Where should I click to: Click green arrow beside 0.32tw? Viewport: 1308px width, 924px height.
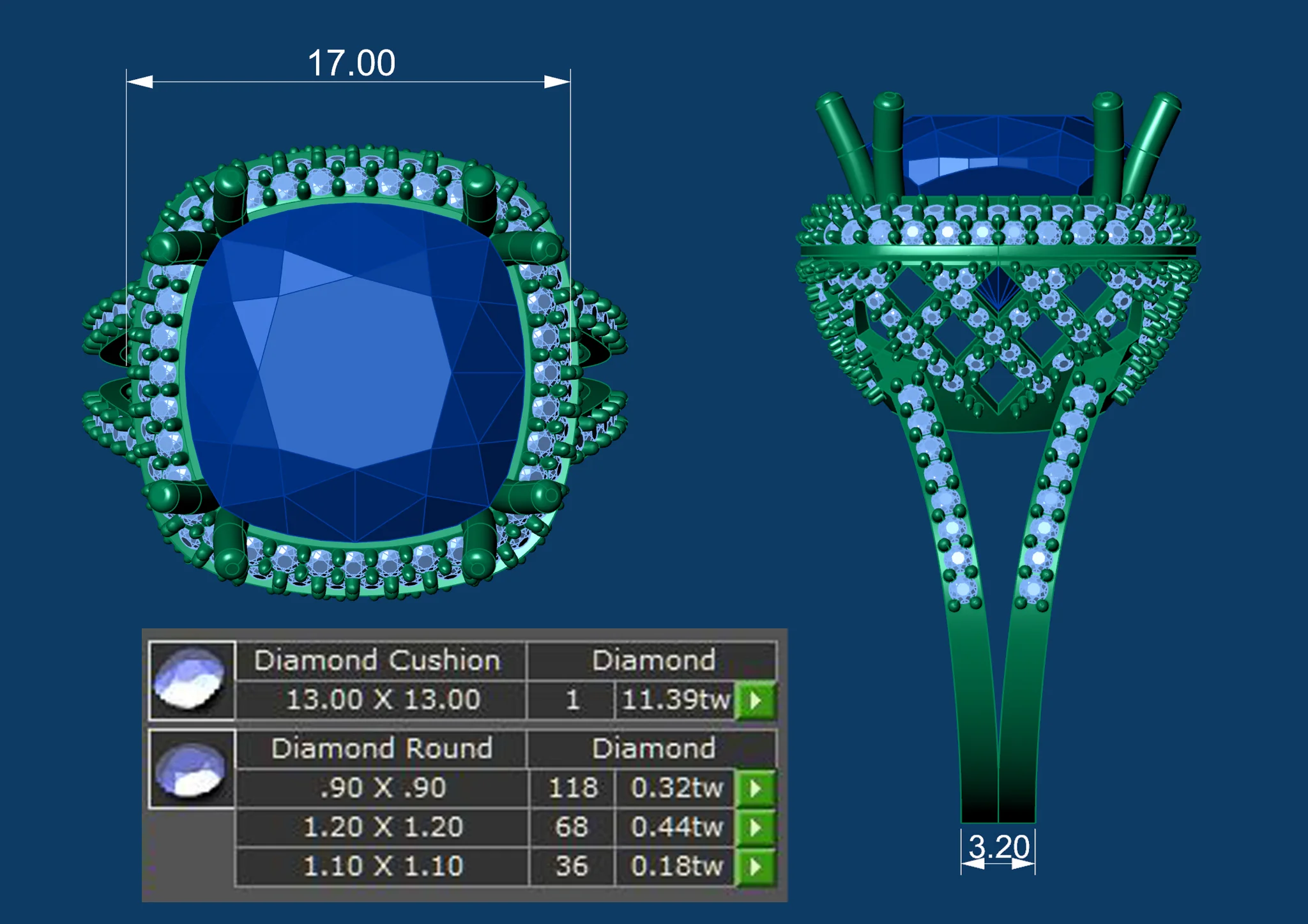[756, 788]
